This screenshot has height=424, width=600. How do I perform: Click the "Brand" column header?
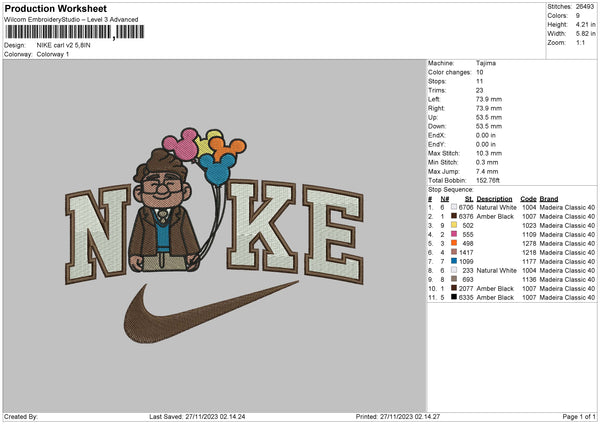pyautogui.click(x=549, y=199)
